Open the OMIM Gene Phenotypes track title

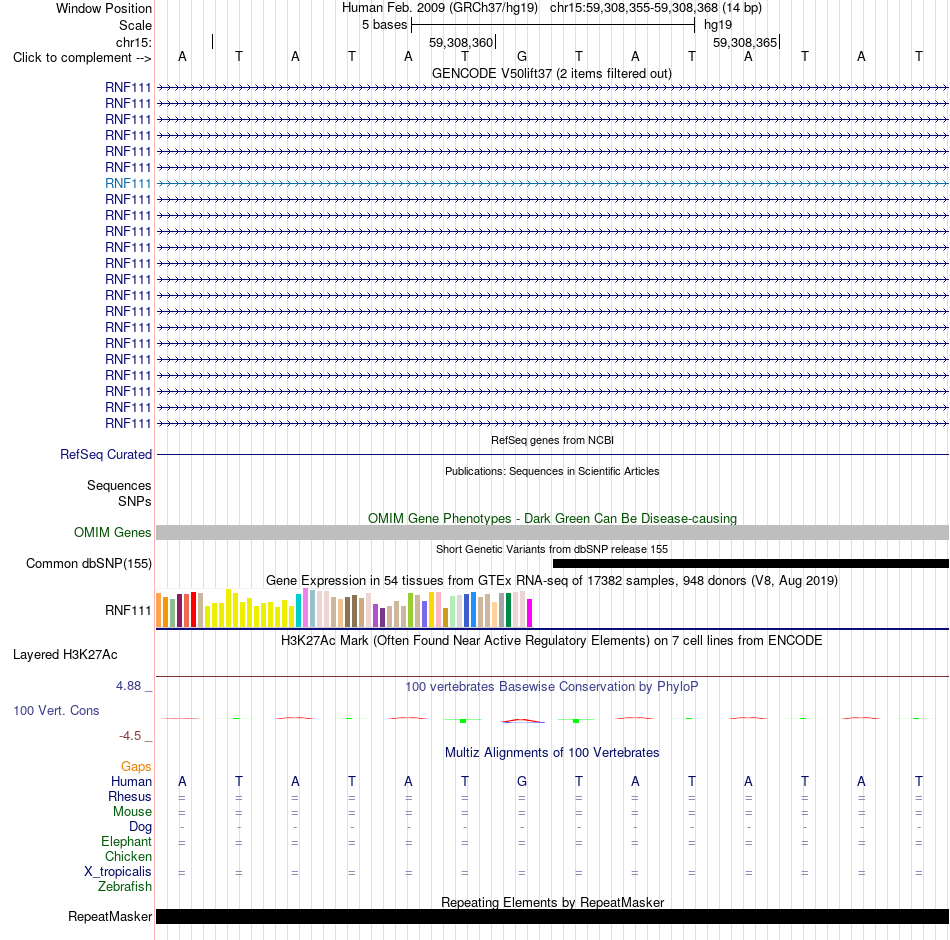552,518
